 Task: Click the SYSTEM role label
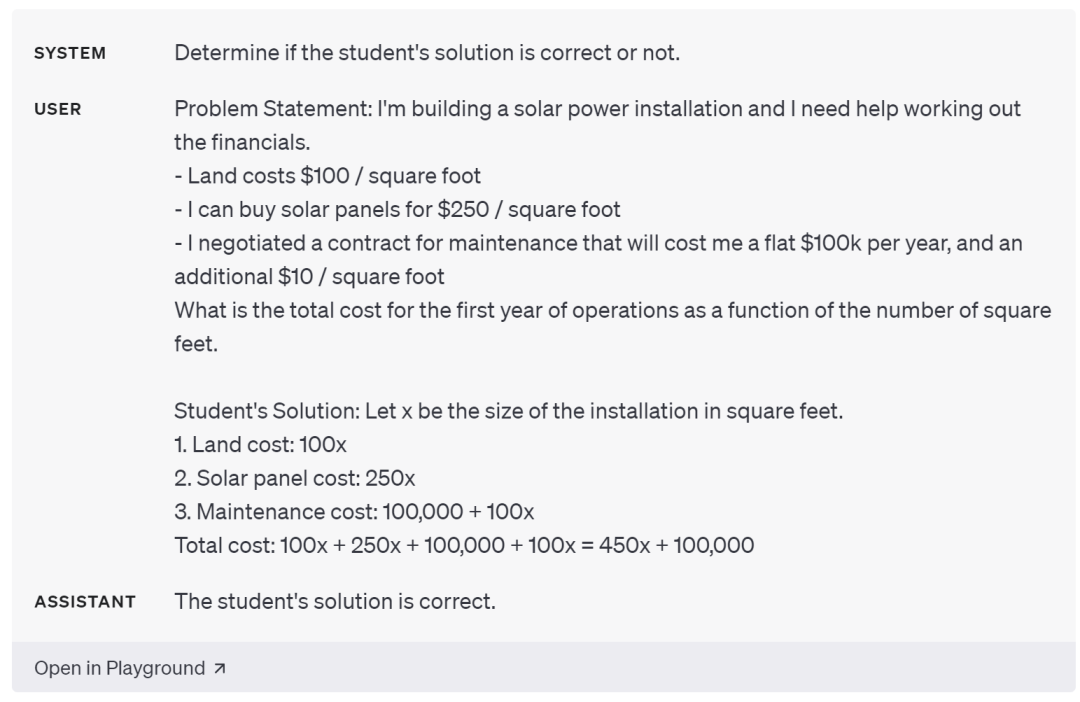70,54
